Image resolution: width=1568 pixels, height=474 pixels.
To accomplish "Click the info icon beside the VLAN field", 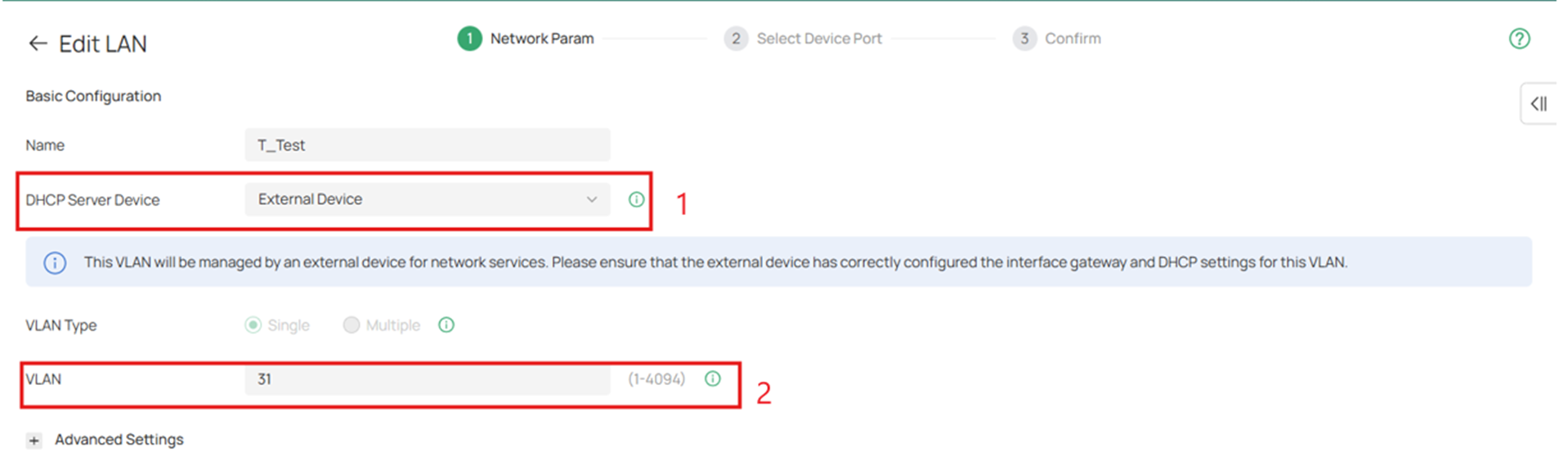I will 712,378.
